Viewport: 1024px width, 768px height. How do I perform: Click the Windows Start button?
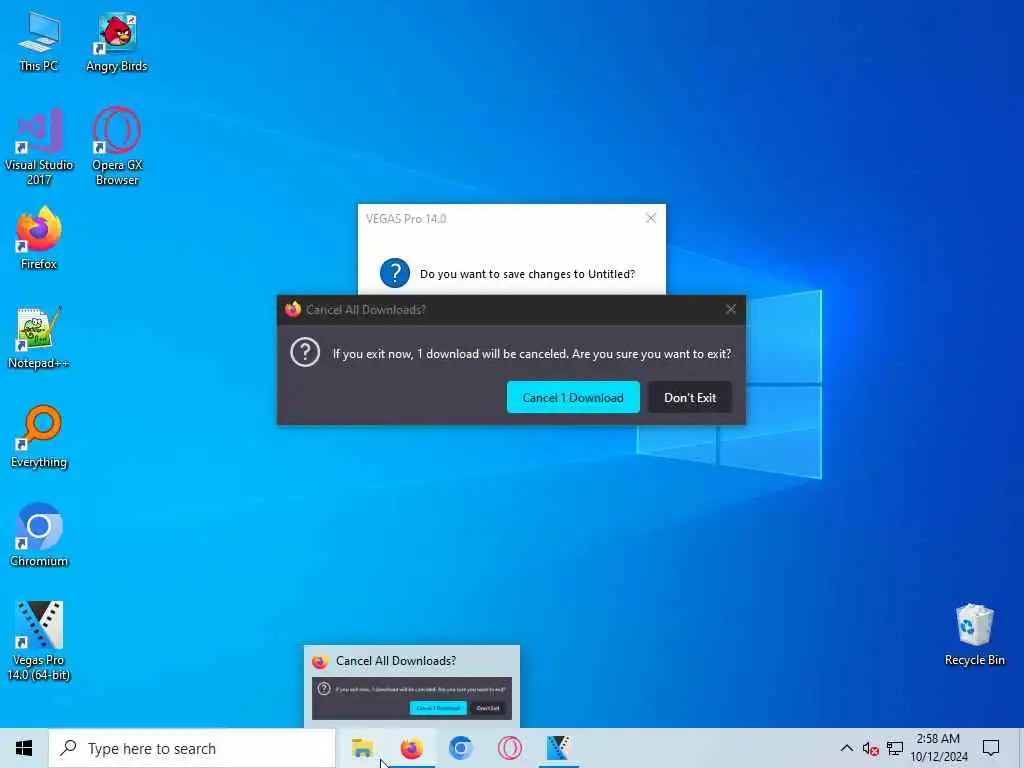pos(24,748)
